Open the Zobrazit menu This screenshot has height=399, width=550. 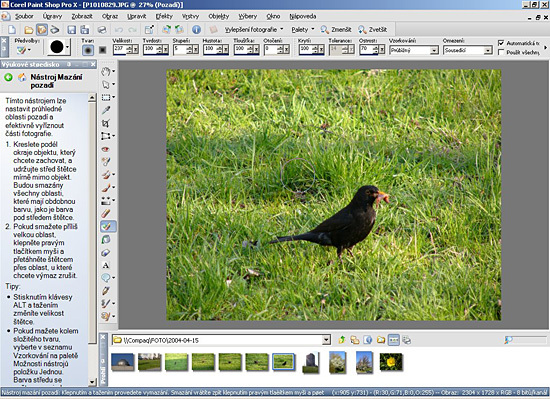82,16
